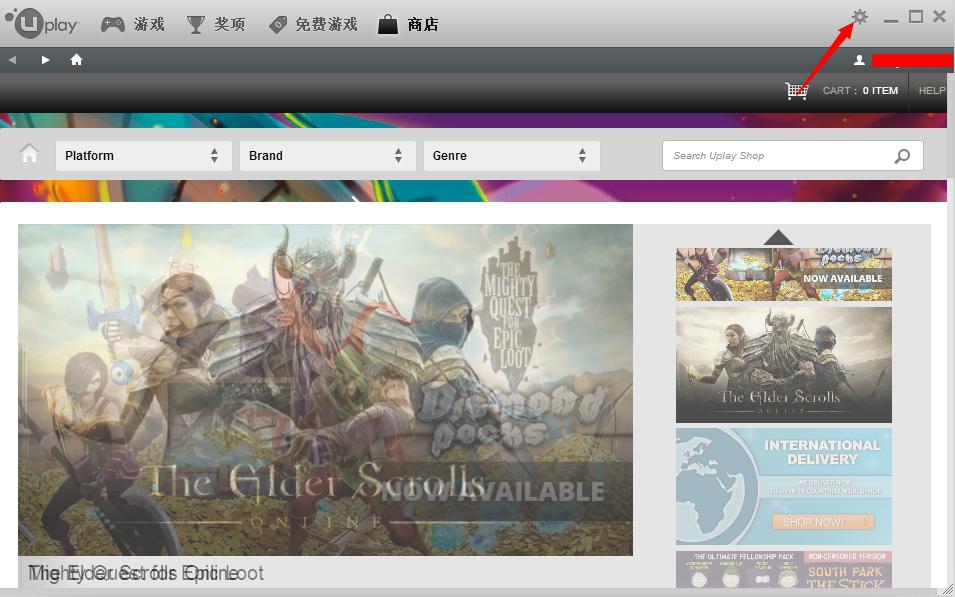955x597 pixels.
Task: Expand the Genre dropdown
Action: [512, 156]
